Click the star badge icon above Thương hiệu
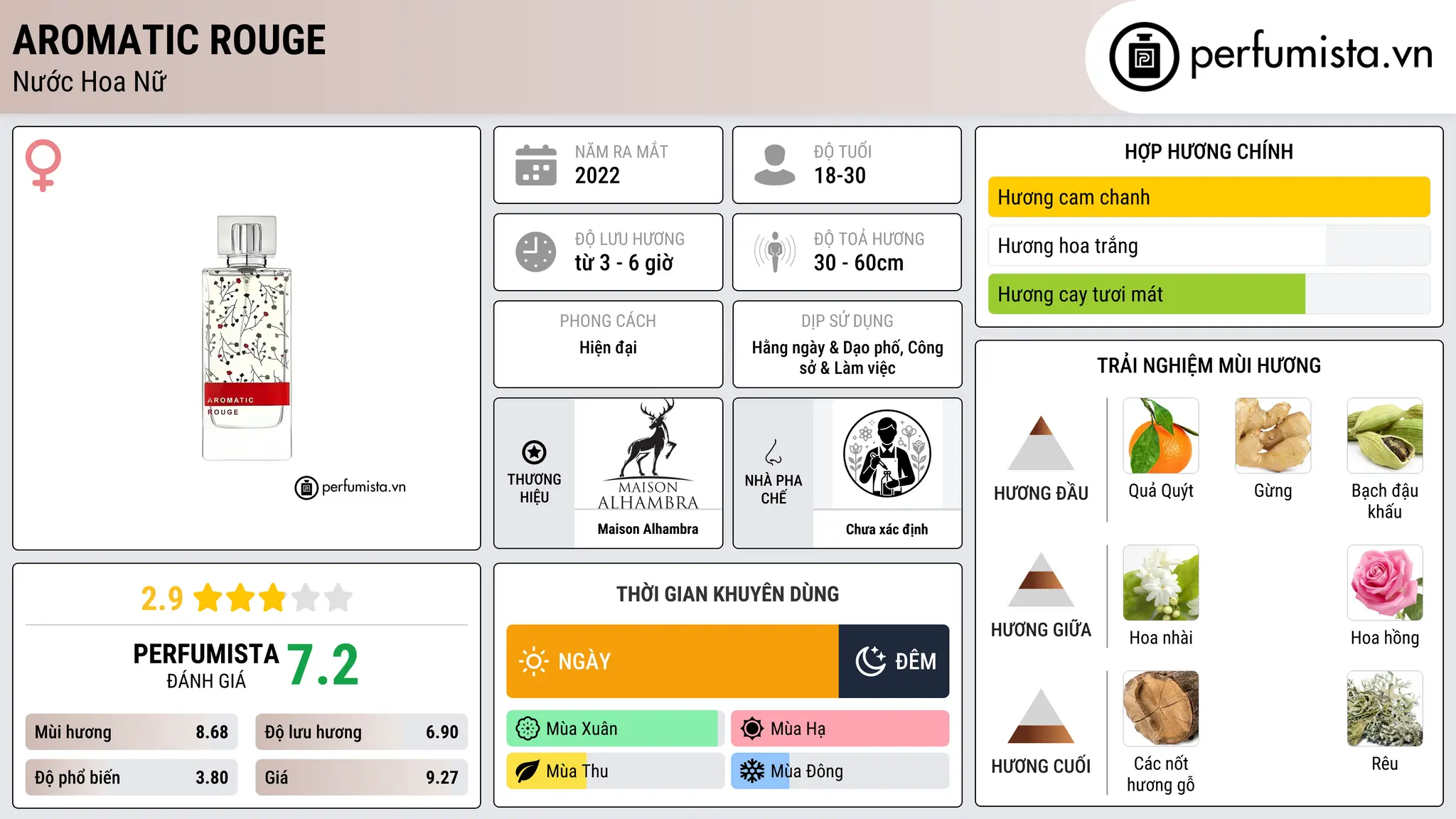The width and height of the screenshot is (1456, 819). (534, 452)
